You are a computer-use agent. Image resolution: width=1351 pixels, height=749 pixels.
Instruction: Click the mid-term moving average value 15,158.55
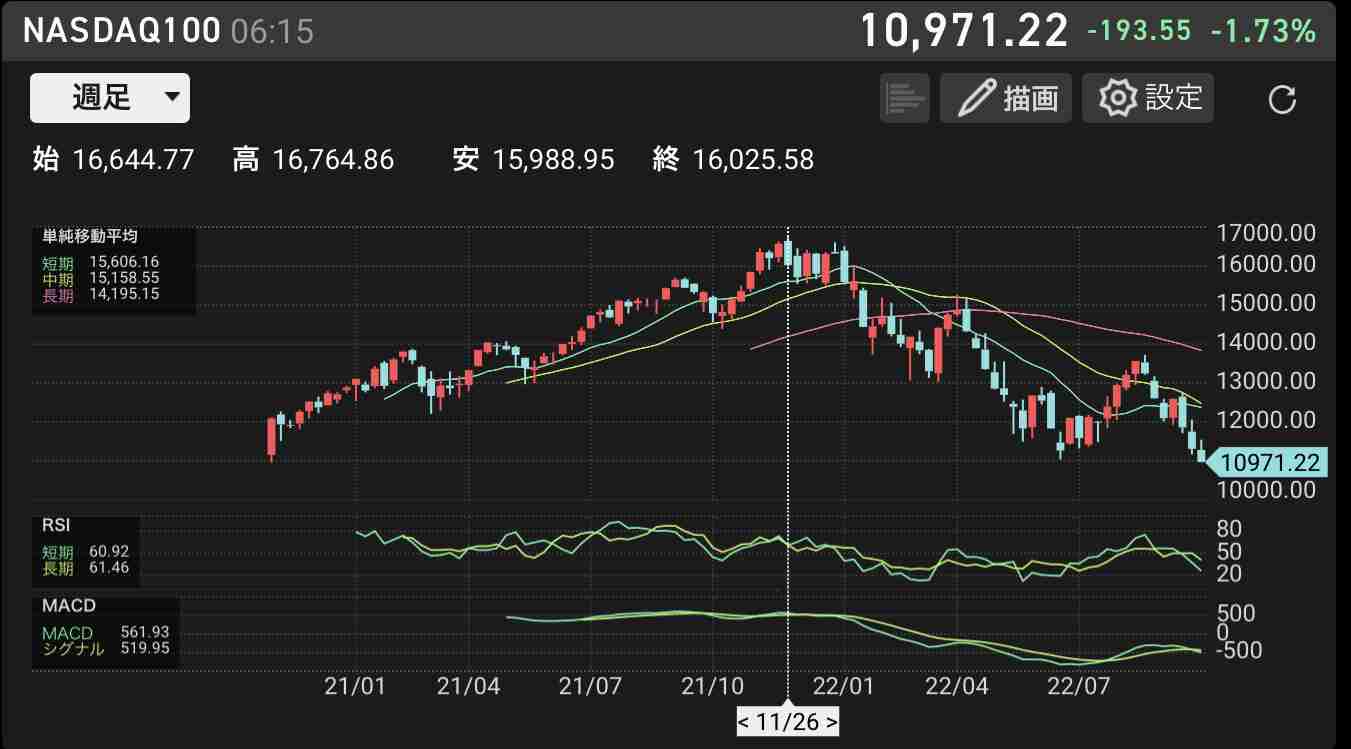123,277
